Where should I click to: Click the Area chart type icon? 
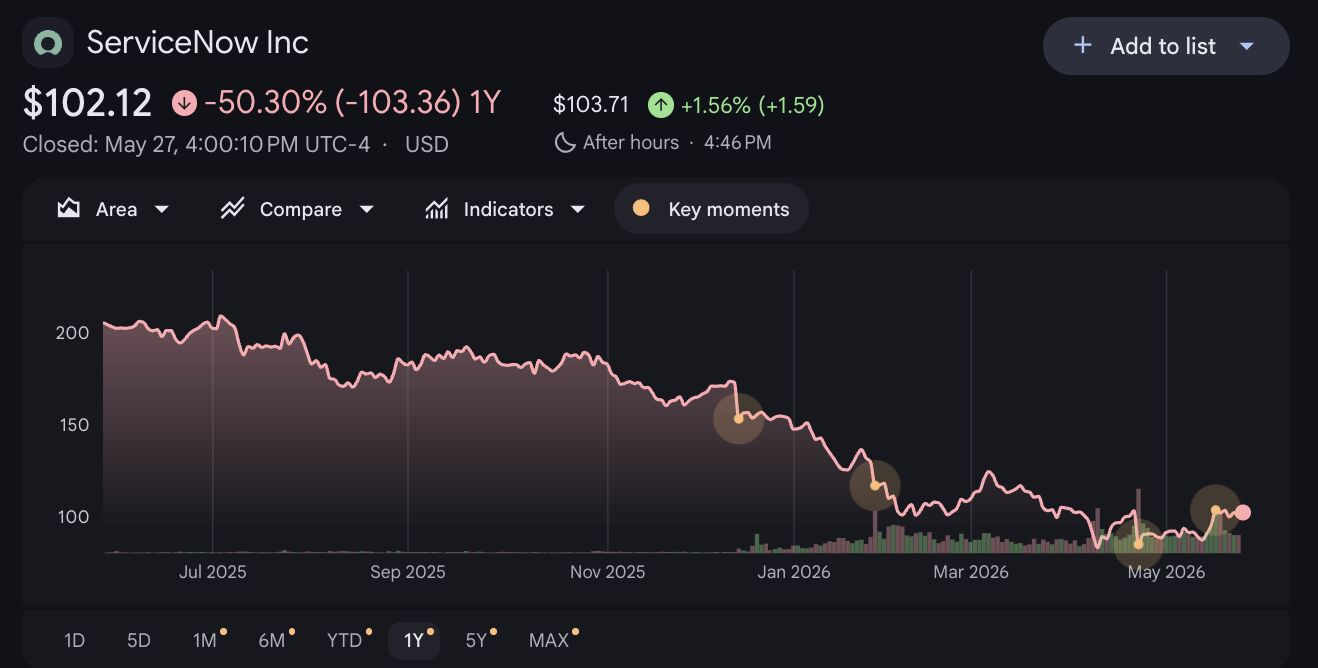pyautogui.click(x=68, y=209)
